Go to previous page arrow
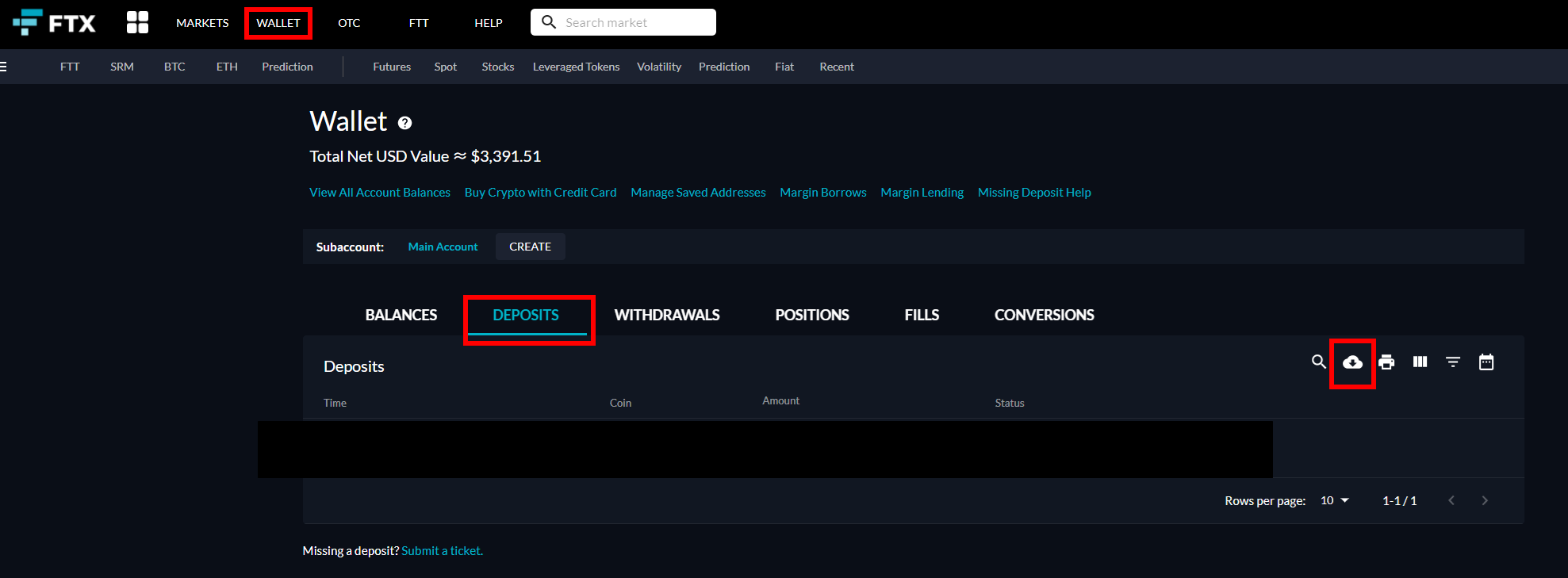 pos(1451,500)
